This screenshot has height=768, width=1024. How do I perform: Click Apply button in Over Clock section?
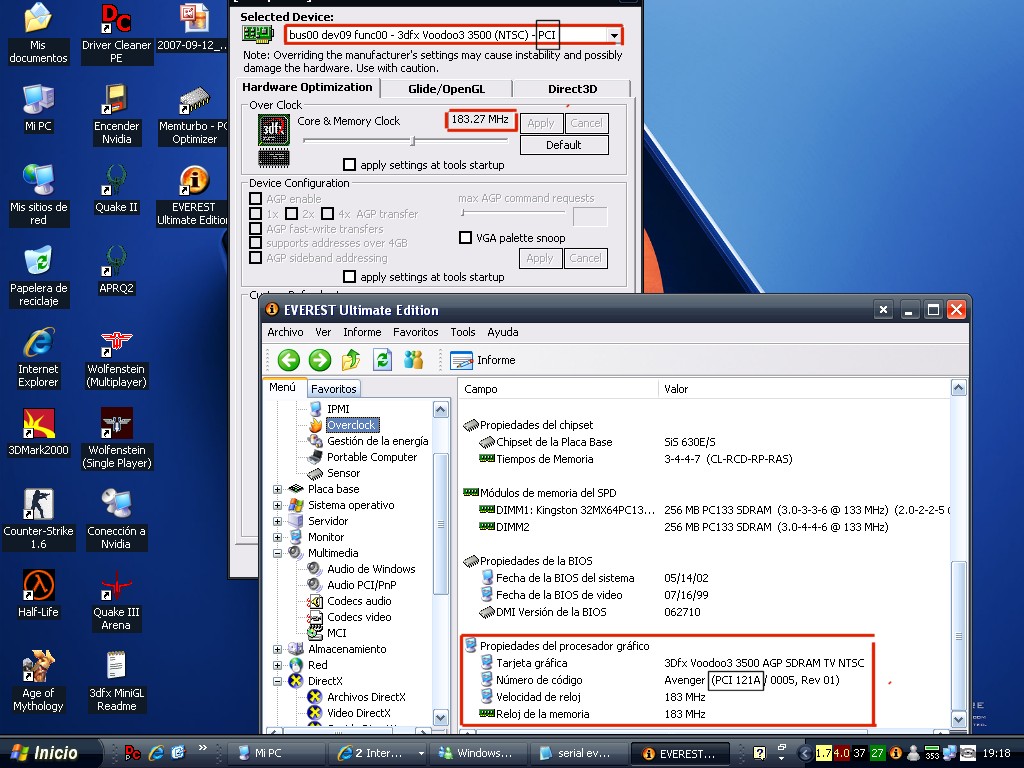pyautogui.click(x=541, y=123)
